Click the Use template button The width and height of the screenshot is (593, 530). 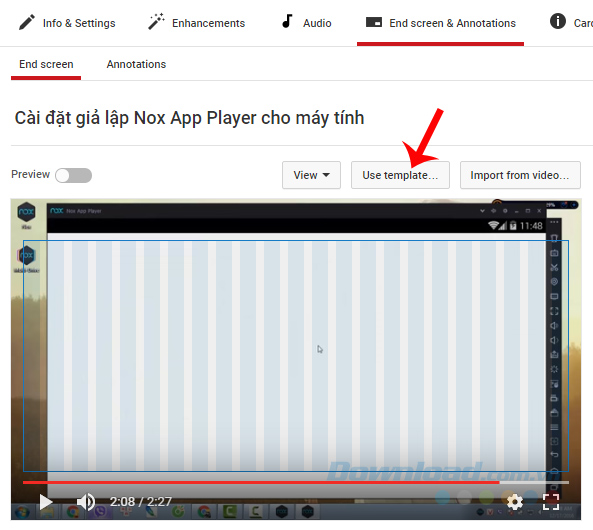[x=400, y=175]
